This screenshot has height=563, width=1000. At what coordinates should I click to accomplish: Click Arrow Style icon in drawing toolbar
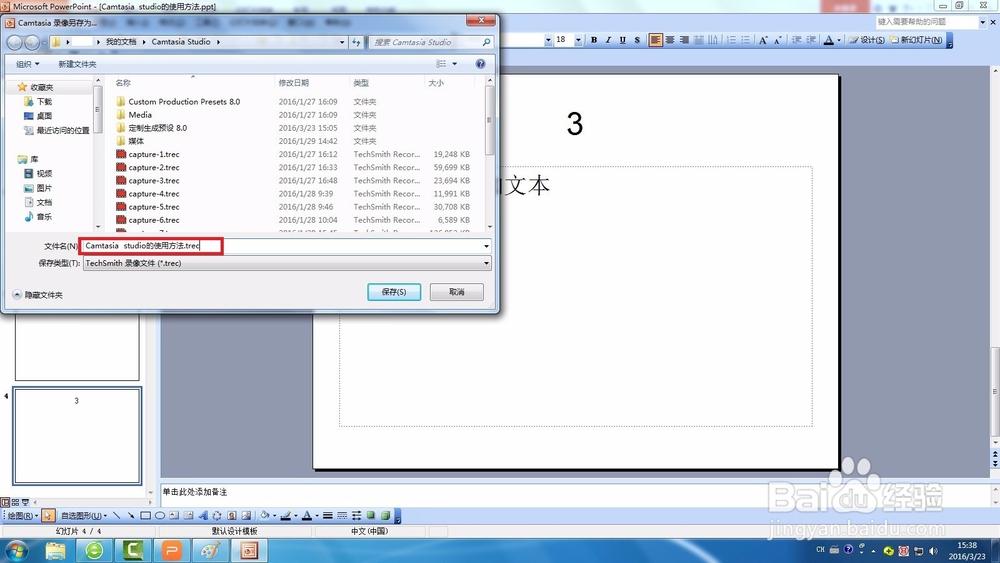point(357,515)
